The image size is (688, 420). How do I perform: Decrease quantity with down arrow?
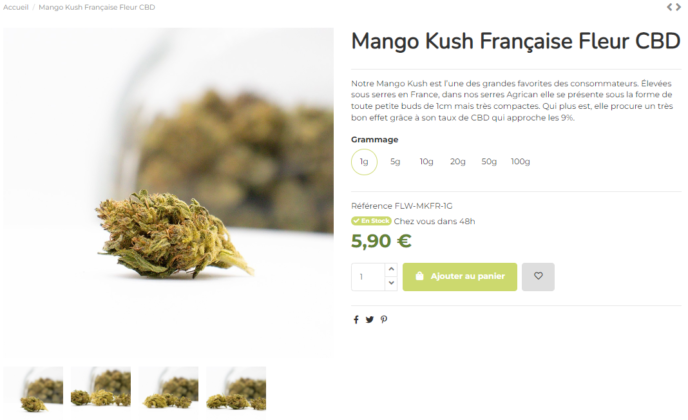click(x=391, y=284)
